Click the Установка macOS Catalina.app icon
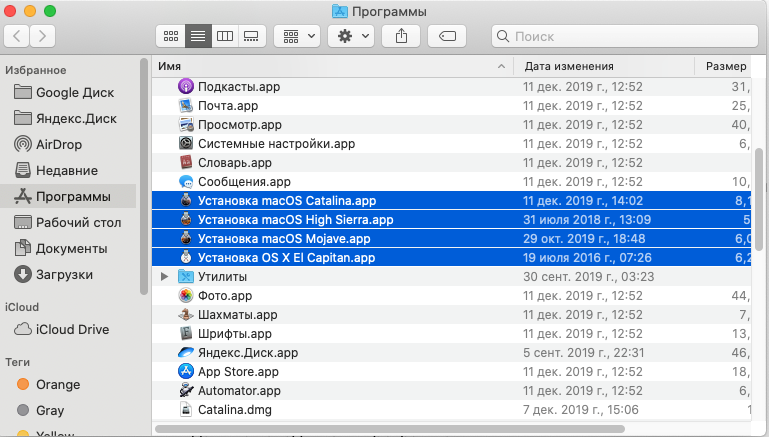 (x=186, y=200)
